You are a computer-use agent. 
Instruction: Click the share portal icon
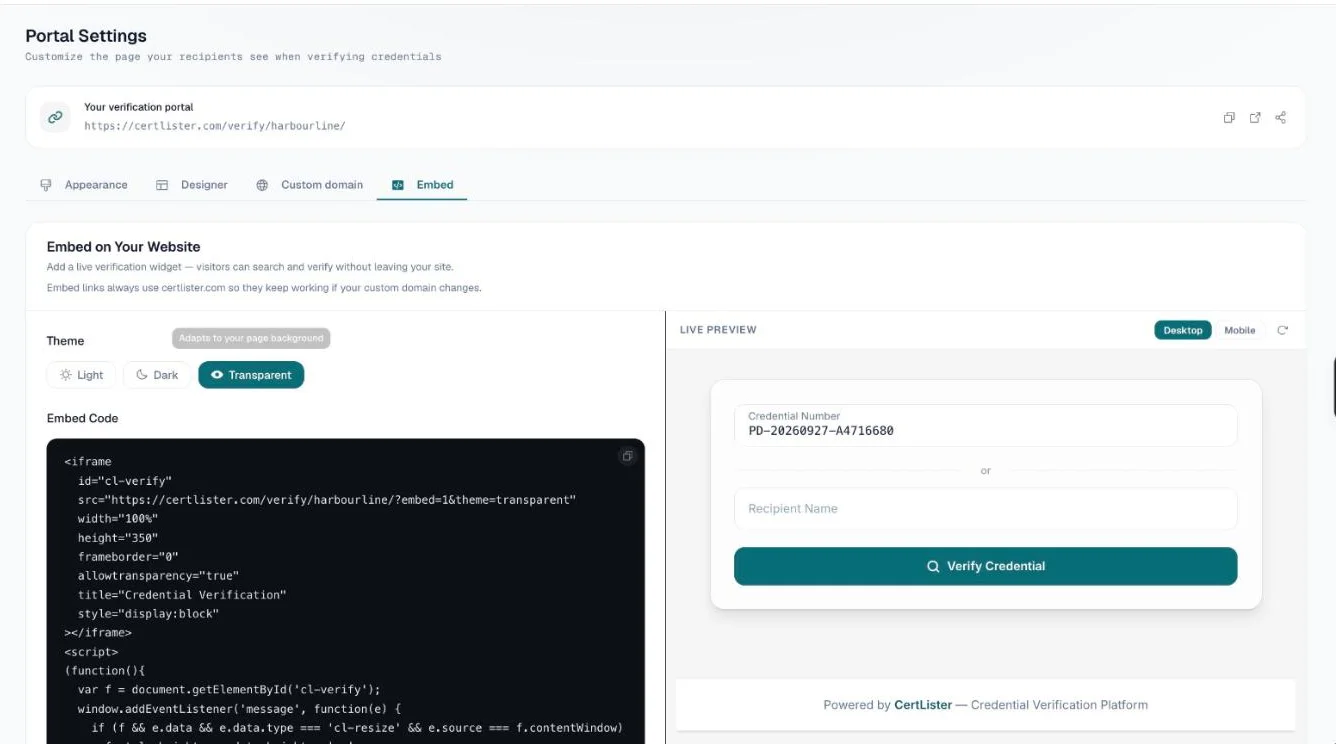tap(1281, 118)
